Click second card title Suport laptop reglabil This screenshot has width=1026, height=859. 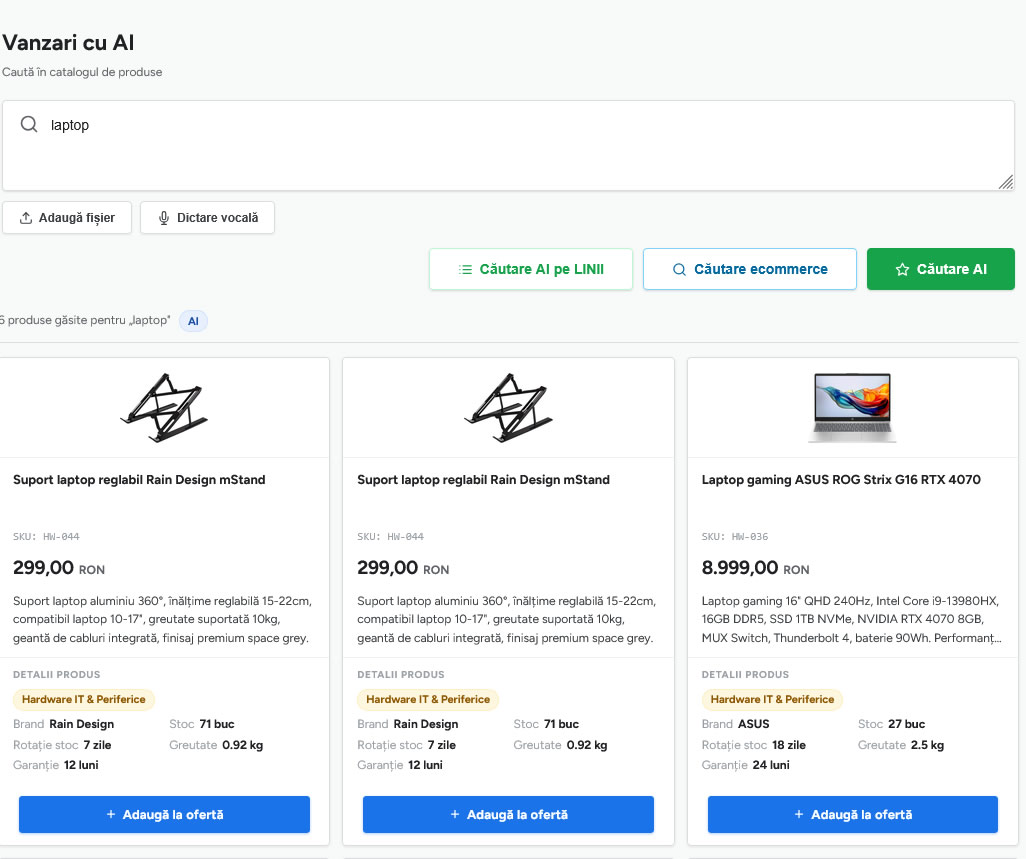click(484, 480)
